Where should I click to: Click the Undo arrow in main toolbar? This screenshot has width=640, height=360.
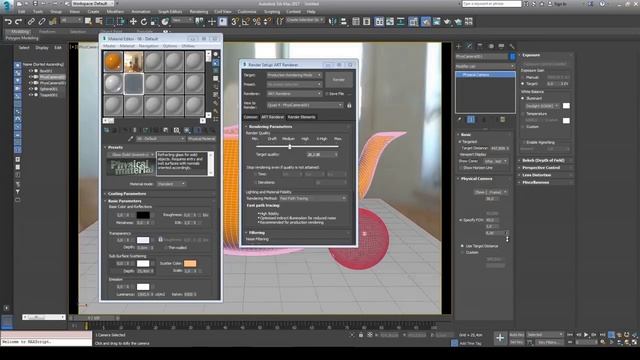[x=8, y=22]
